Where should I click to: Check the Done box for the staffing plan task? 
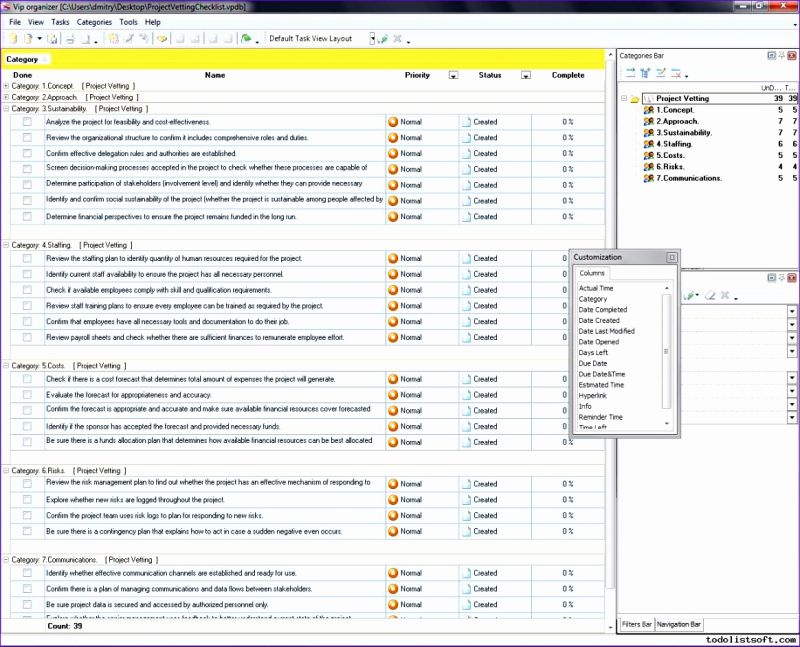tap(26, 257)
